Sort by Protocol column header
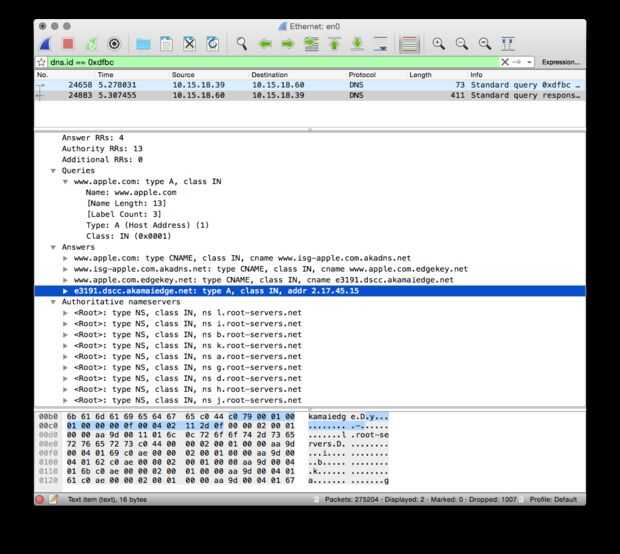Image resolution: width=620 pixels, height=554 pixels. click(362, 75)
